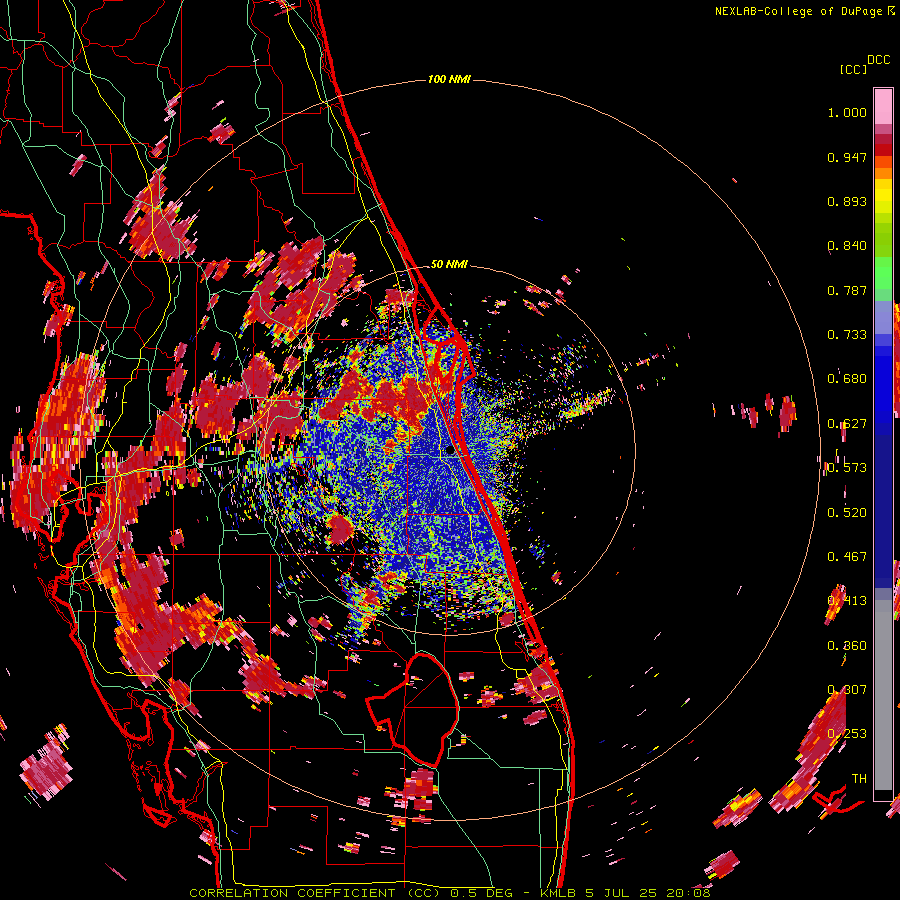Click the 0.253 color bar value
This screenshot has height=900, width=900.
847,734
